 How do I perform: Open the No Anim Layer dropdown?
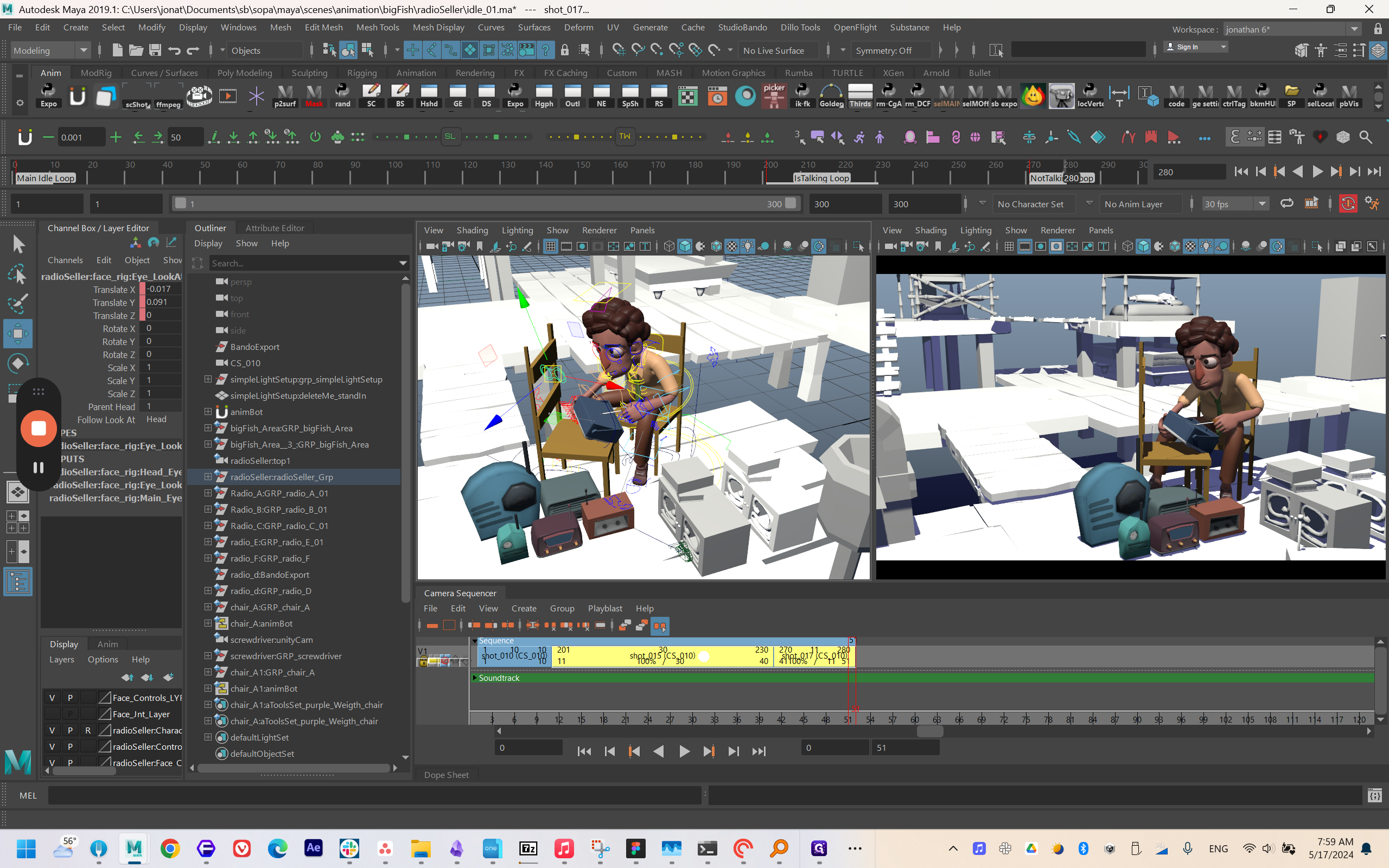[x=1141, y=204]
